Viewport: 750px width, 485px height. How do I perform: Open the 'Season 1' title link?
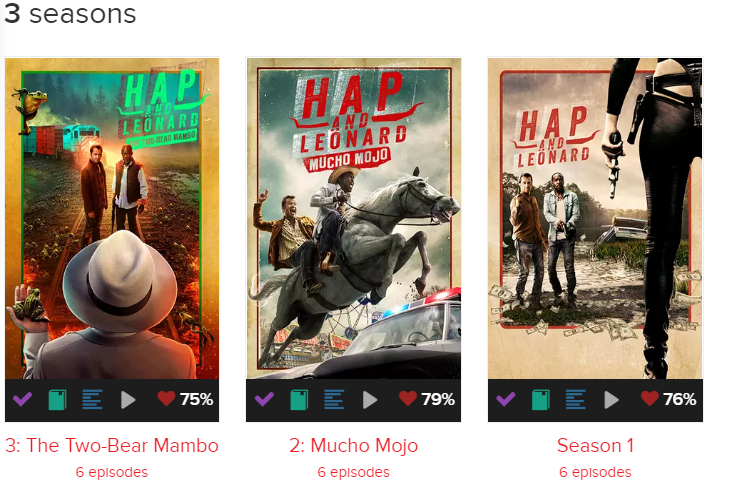596,445
